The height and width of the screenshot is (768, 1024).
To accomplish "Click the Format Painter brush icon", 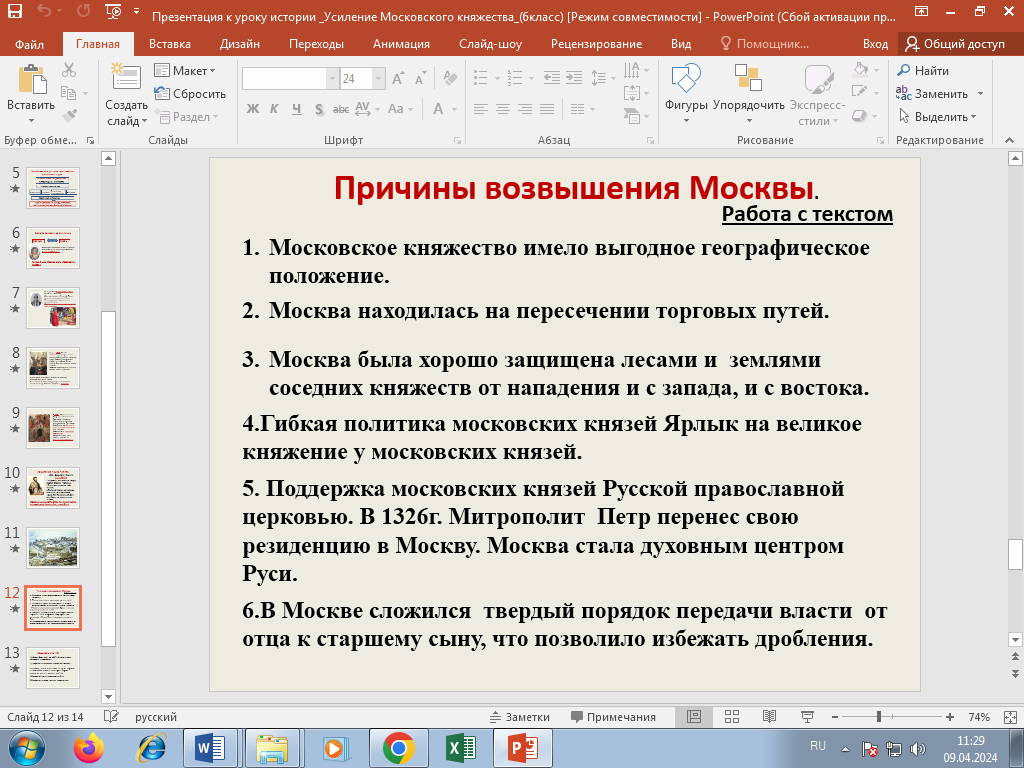I will tap(69, 116).
